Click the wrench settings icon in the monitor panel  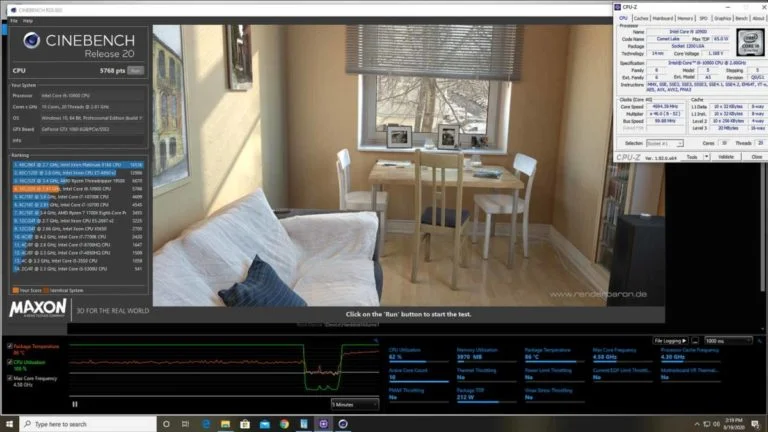click(x=760, y=341)
